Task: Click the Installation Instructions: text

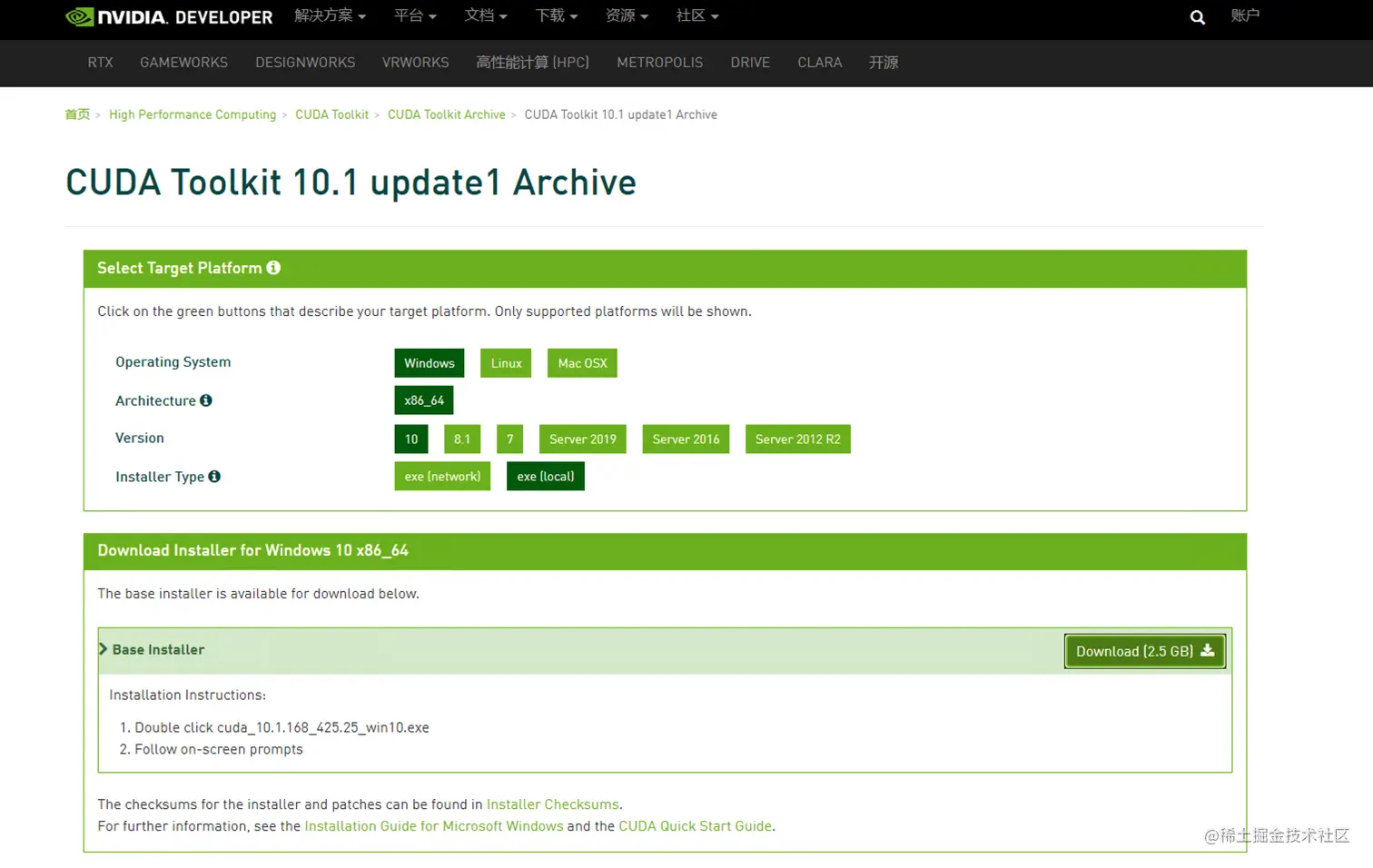Action: click(188, 695)
